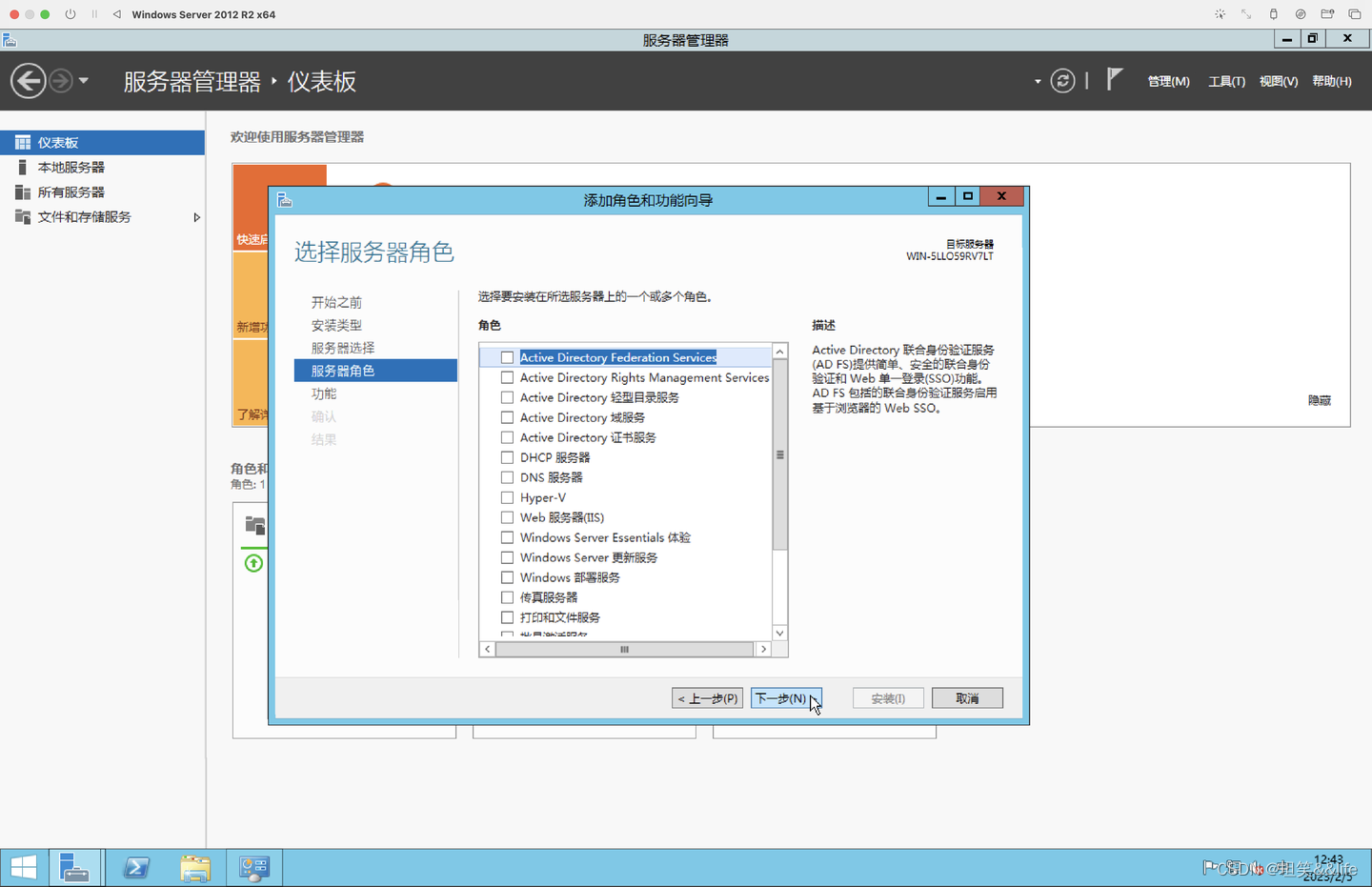
Task: Check the DHCP 服务器 role
Action: 507,457
